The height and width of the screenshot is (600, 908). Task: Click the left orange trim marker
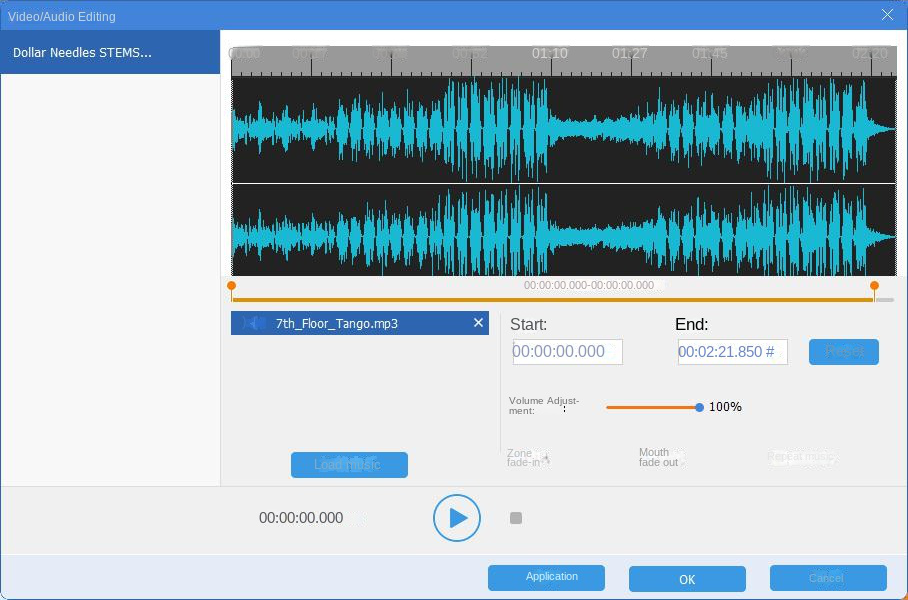(x=231, y=286)
